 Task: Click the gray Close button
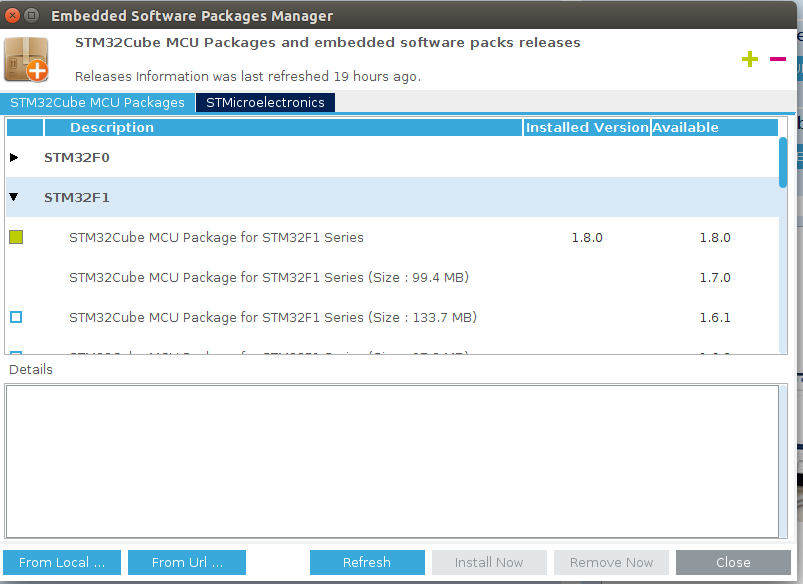click(x=733, y=562)
